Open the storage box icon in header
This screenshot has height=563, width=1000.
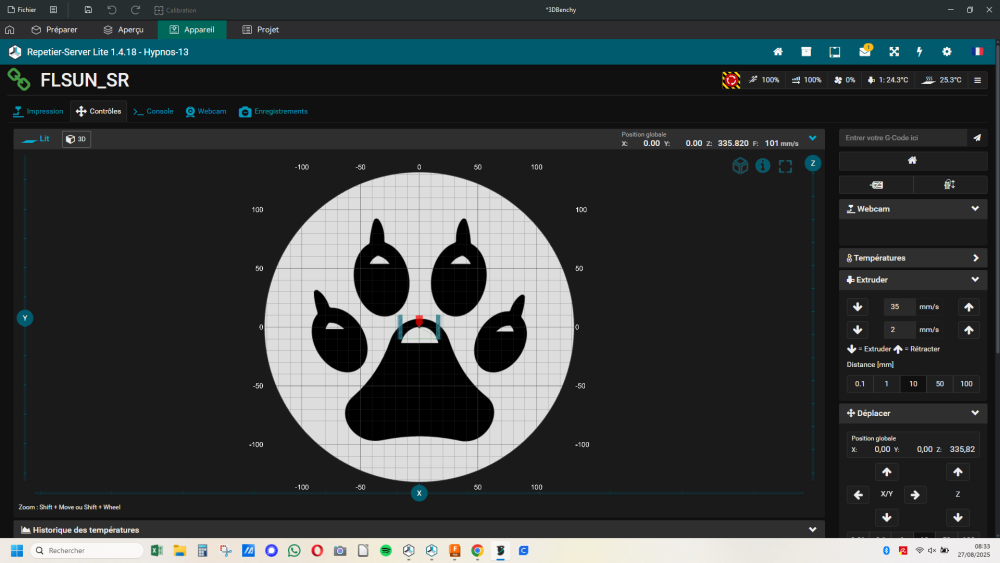point(806,52)
